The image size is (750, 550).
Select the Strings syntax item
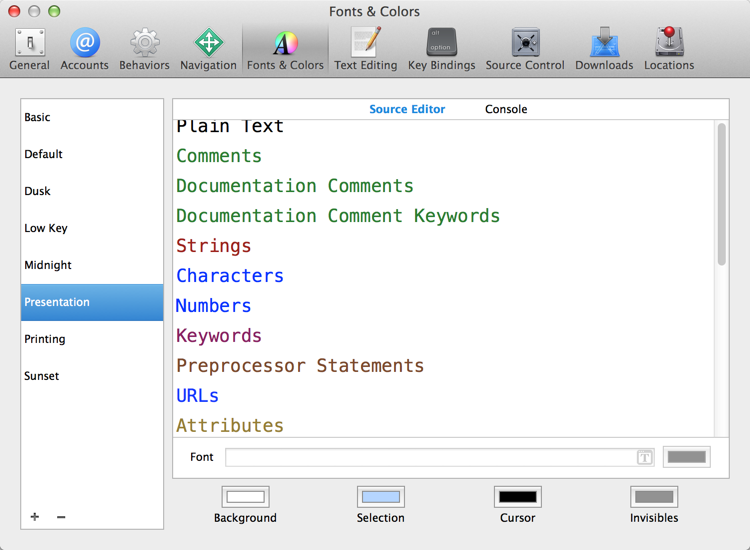214,246
